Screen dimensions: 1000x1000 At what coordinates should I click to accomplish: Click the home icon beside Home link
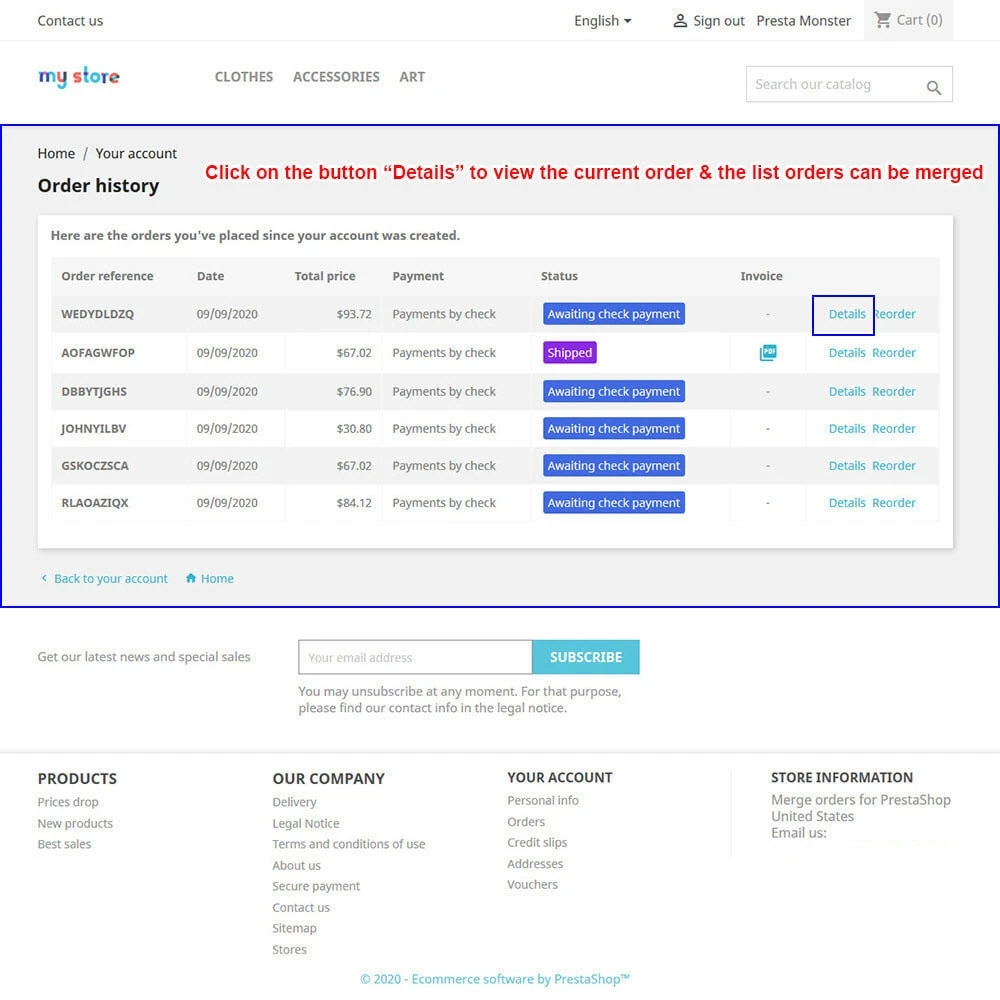tap(191, 578)
